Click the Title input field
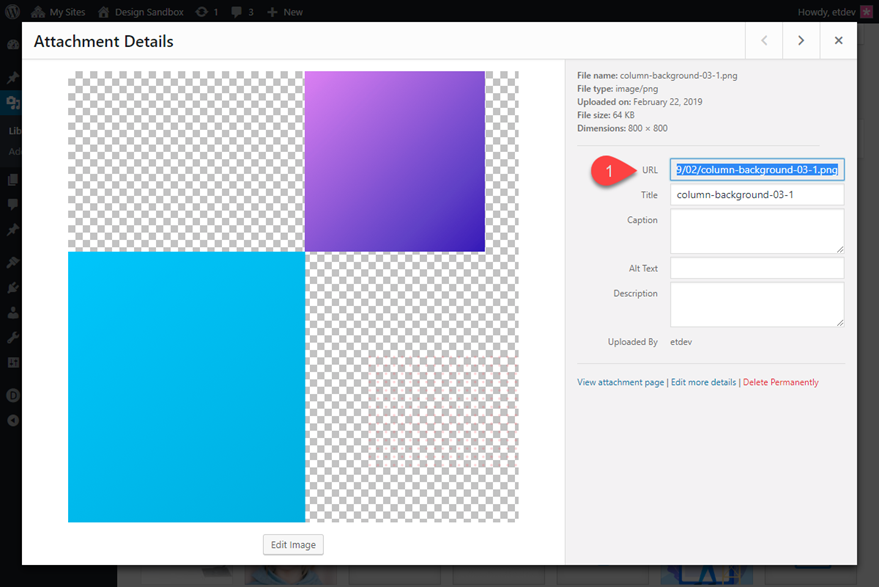The image size is (880, 587). 757,195
